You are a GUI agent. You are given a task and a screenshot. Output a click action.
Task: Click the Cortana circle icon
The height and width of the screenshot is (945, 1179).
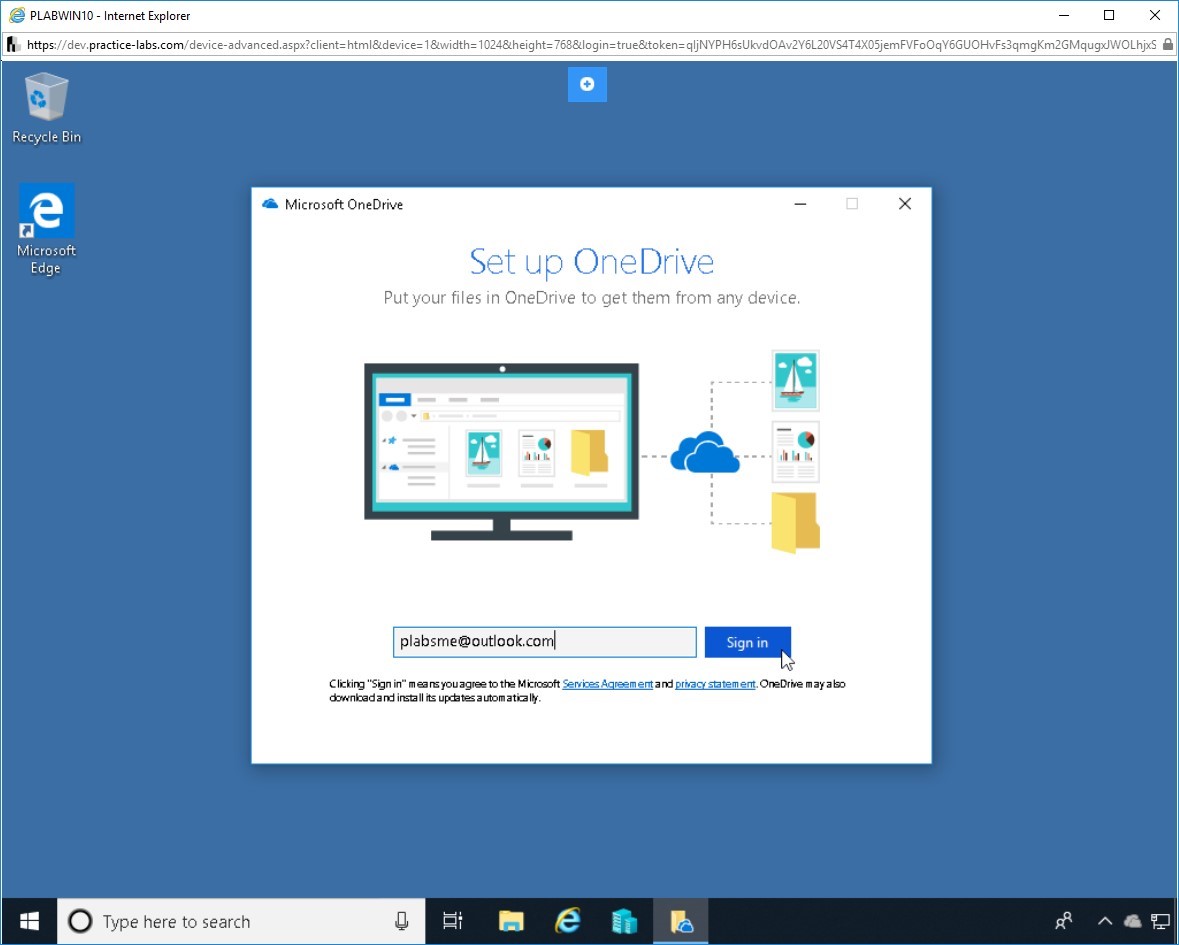(80, 921)
